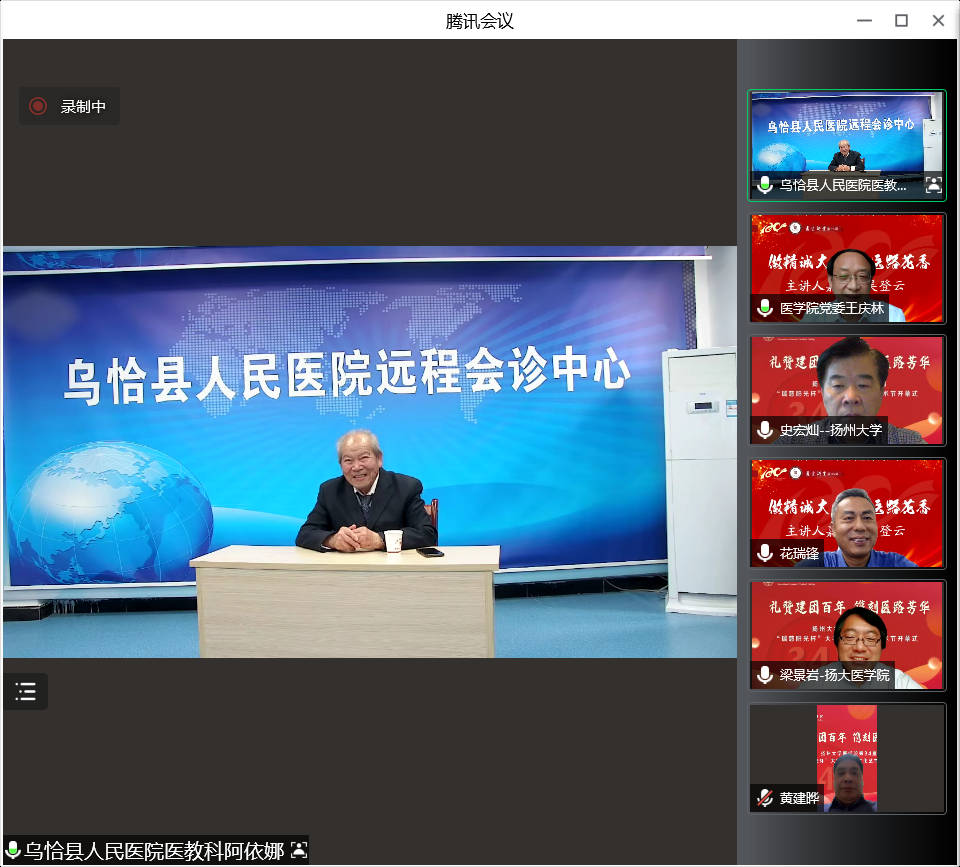This screenshot has height=867, width=960.
Task: Select 医学院党委王庆林's video thumbnail
Action: pos(847,260)
